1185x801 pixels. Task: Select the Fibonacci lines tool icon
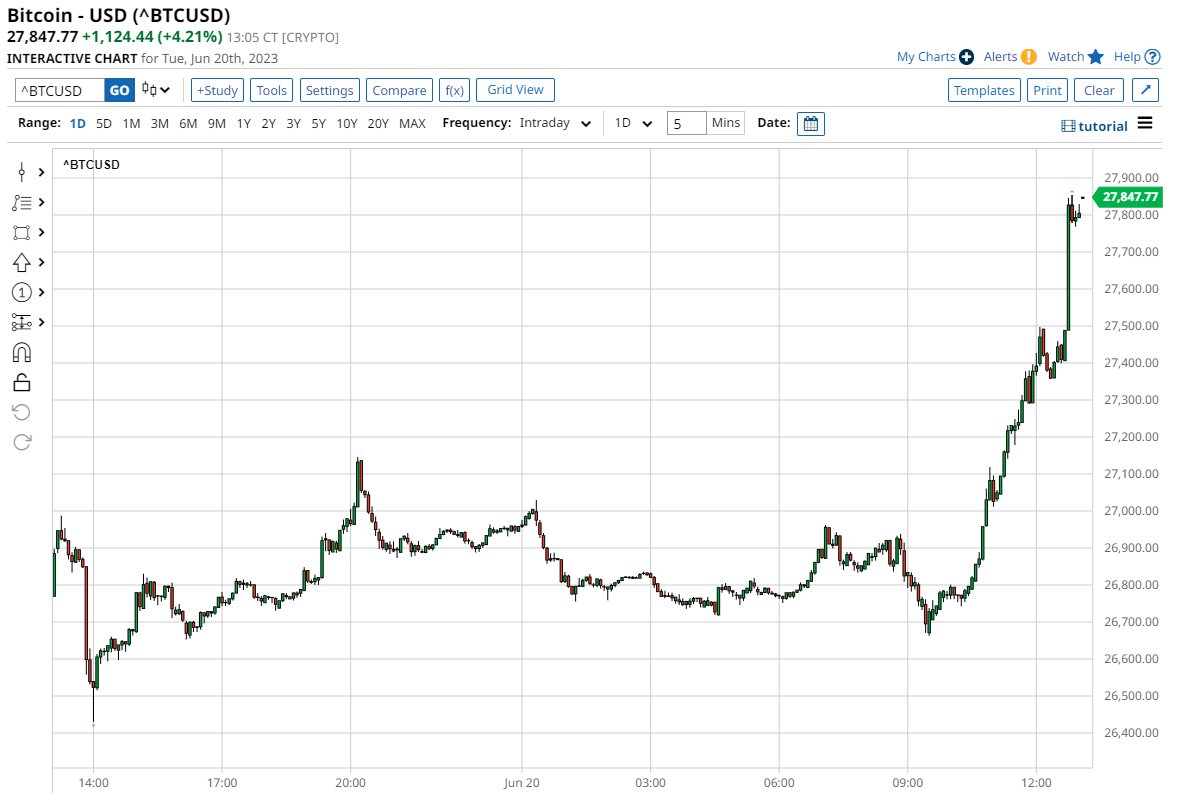[x=21, y=203]
